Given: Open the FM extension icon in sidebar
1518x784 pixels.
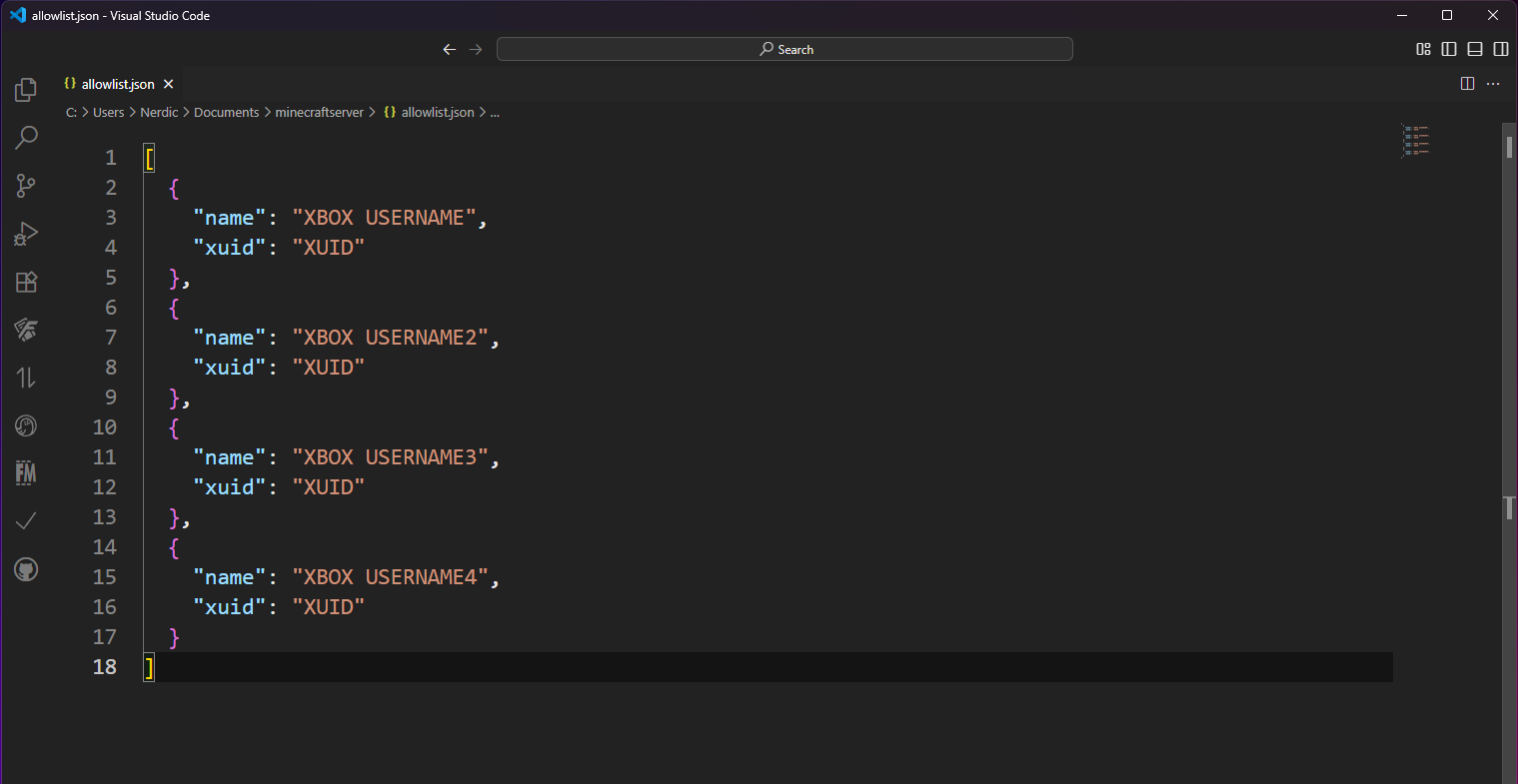Looking at the screenshot, I should [x=26, y=473].
